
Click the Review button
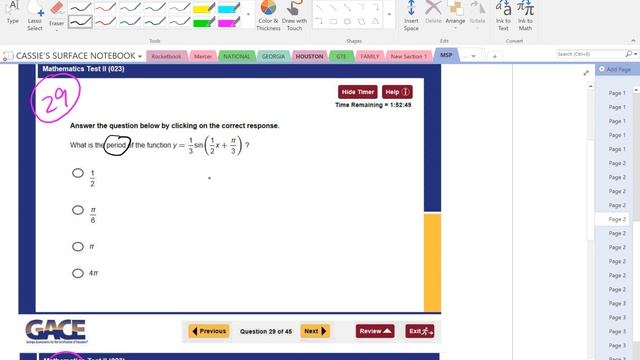(375, 331)
